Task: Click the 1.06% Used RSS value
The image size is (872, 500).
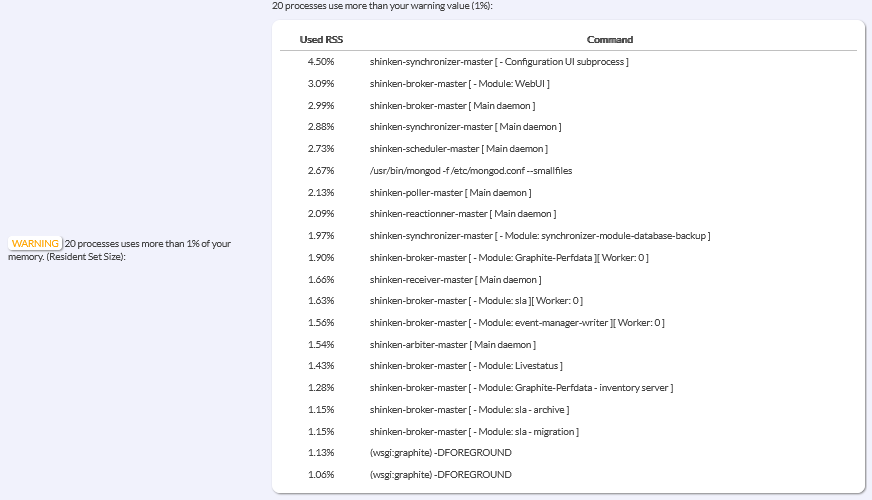Action: coord(320,475)
